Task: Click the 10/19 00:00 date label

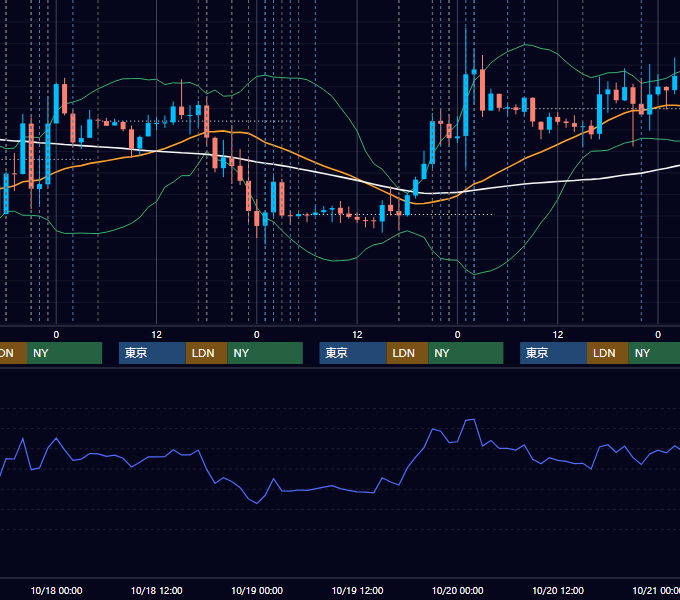Action: [x=257, y=590]
